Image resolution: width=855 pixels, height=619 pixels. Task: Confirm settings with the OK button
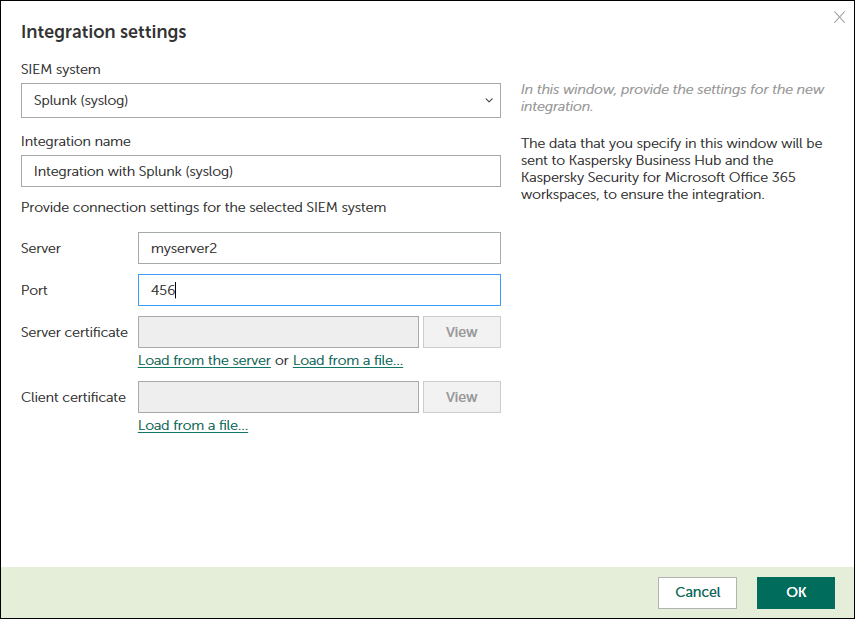[796, 592]
